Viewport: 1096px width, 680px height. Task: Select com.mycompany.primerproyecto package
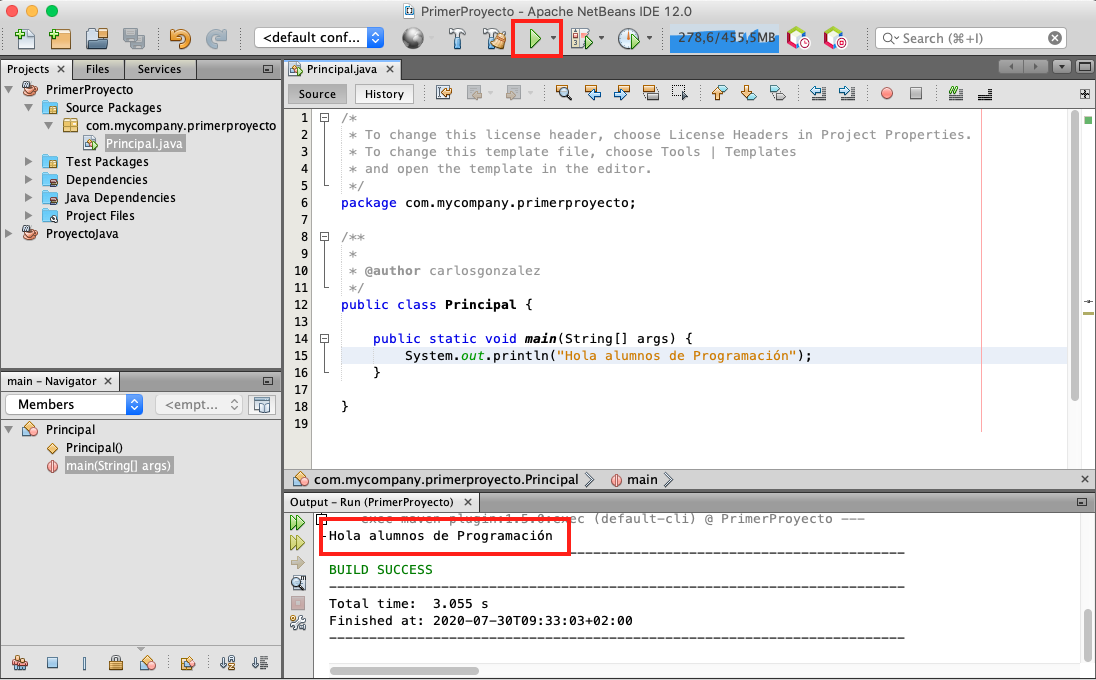pyautogui.click(x=181, y=126)
